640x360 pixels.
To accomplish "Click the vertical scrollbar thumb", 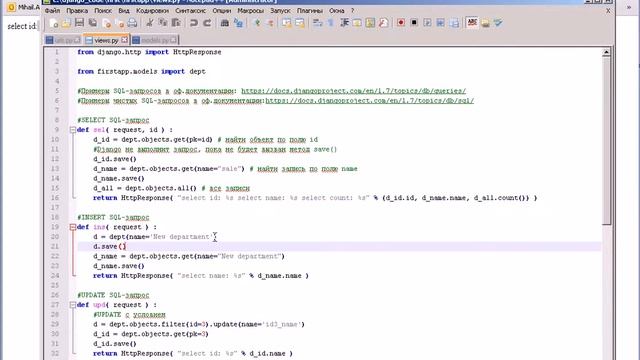I will pyautogui.click(x=606, y=140).
